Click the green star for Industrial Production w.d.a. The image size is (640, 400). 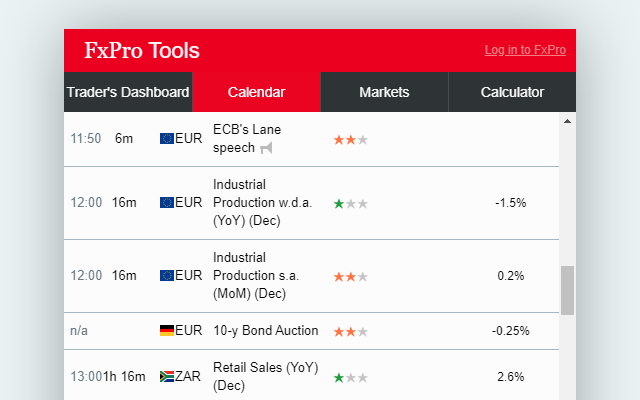[x=339, y=204]
